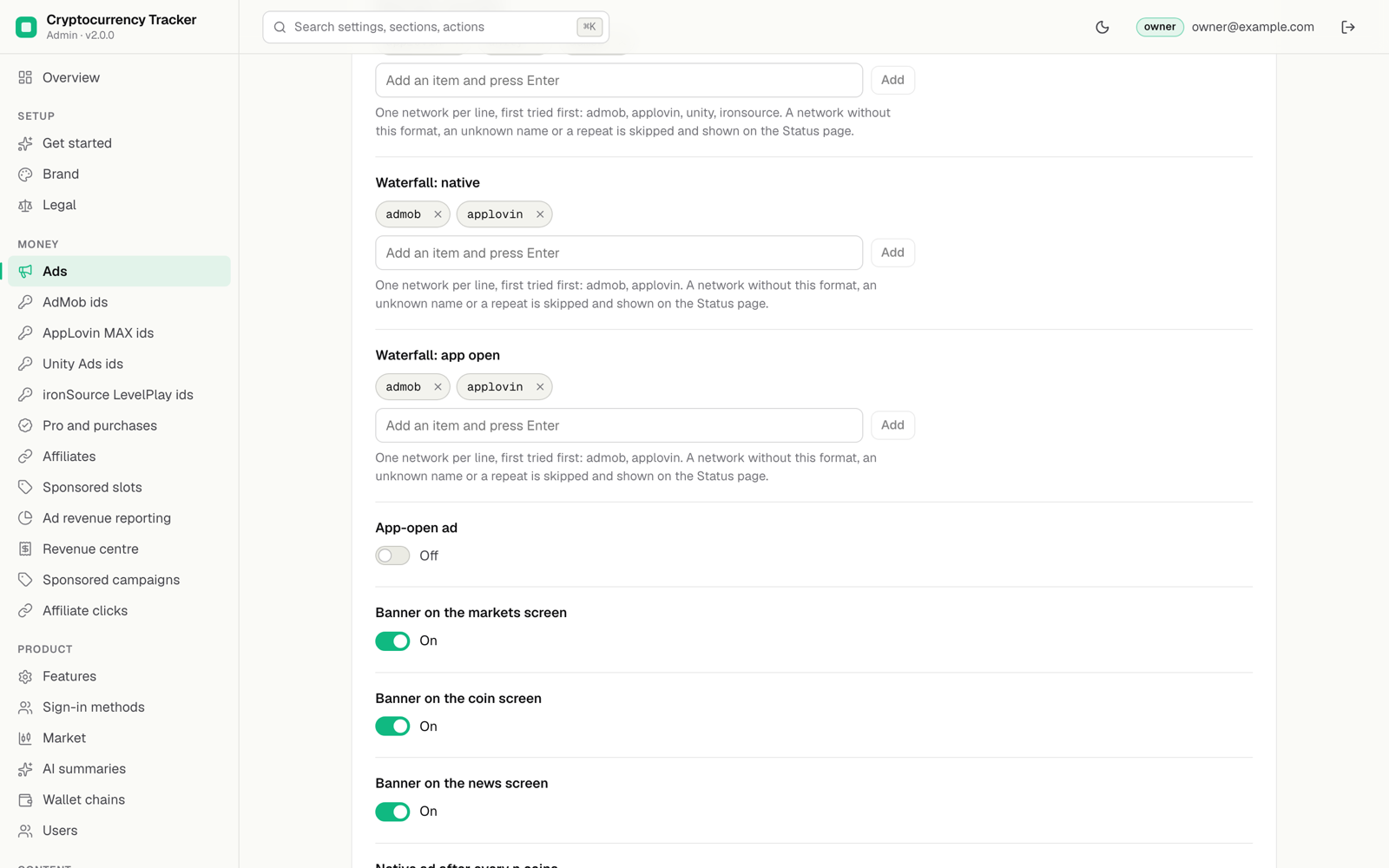Click the AppLovin MAX ids key icon
Image resolution: width=1389 pixels, height=868 pixels.
[x=25, y=333]
